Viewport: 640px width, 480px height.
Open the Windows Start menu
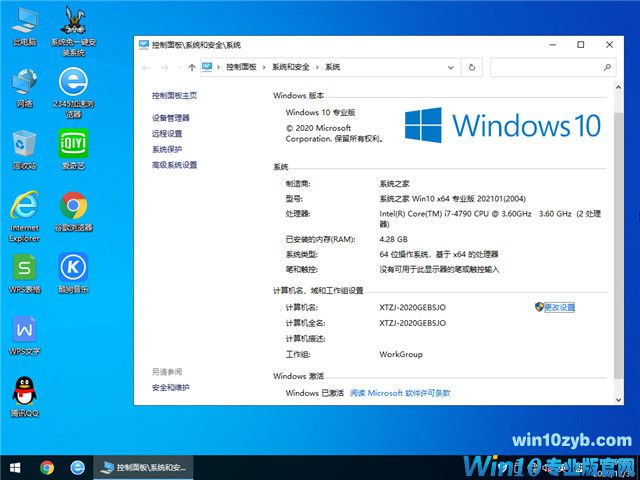15,468
